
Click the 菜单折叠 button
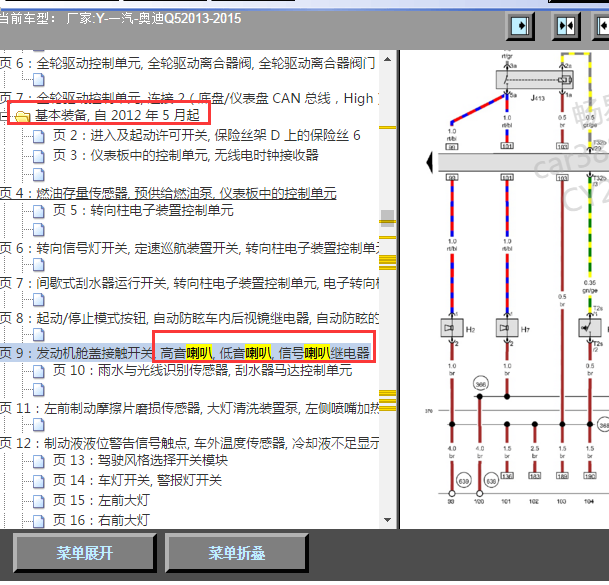coord(237,553)
